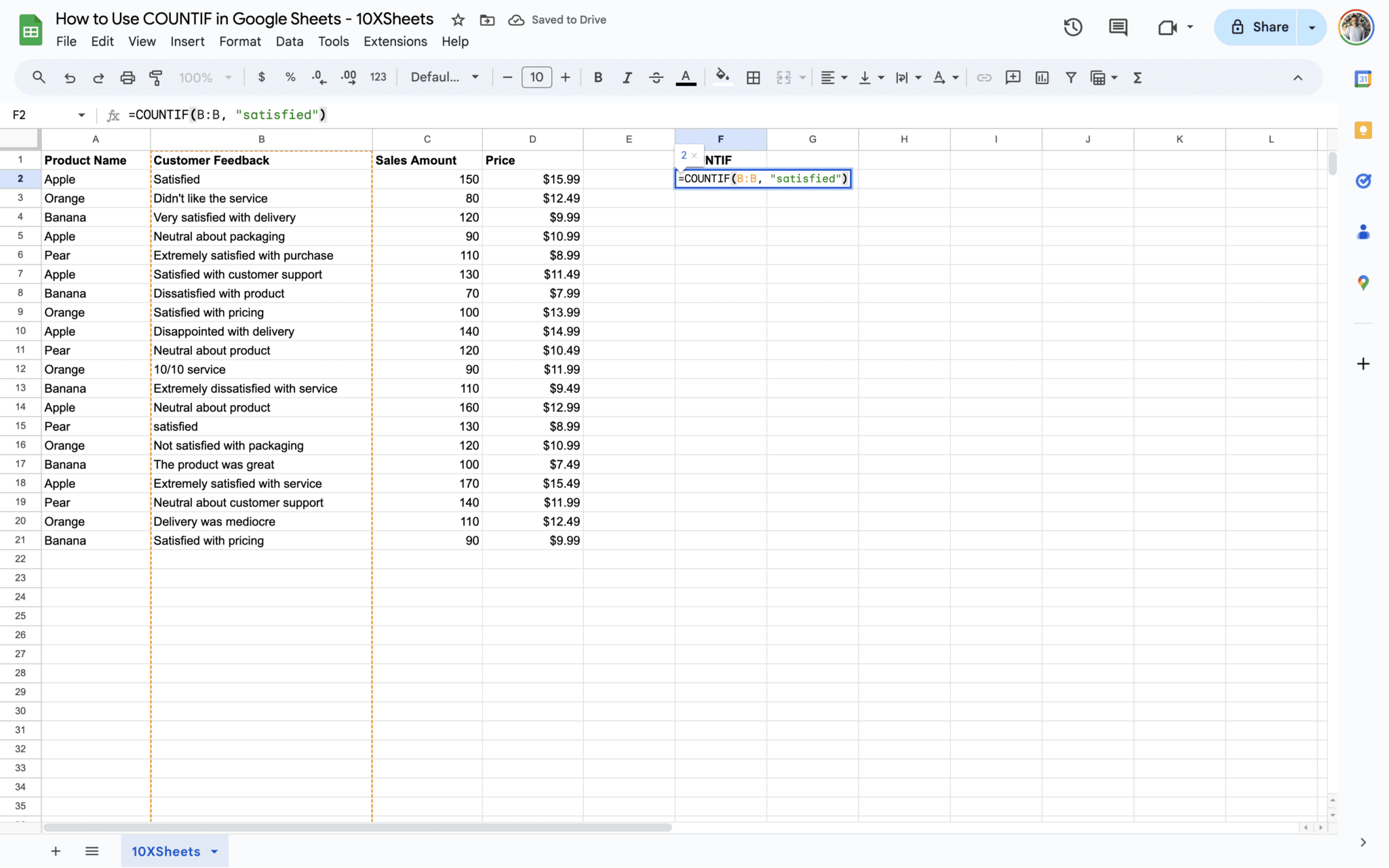Toggle strikethrough formatting

pyautogui.click(x=656, y=77)
